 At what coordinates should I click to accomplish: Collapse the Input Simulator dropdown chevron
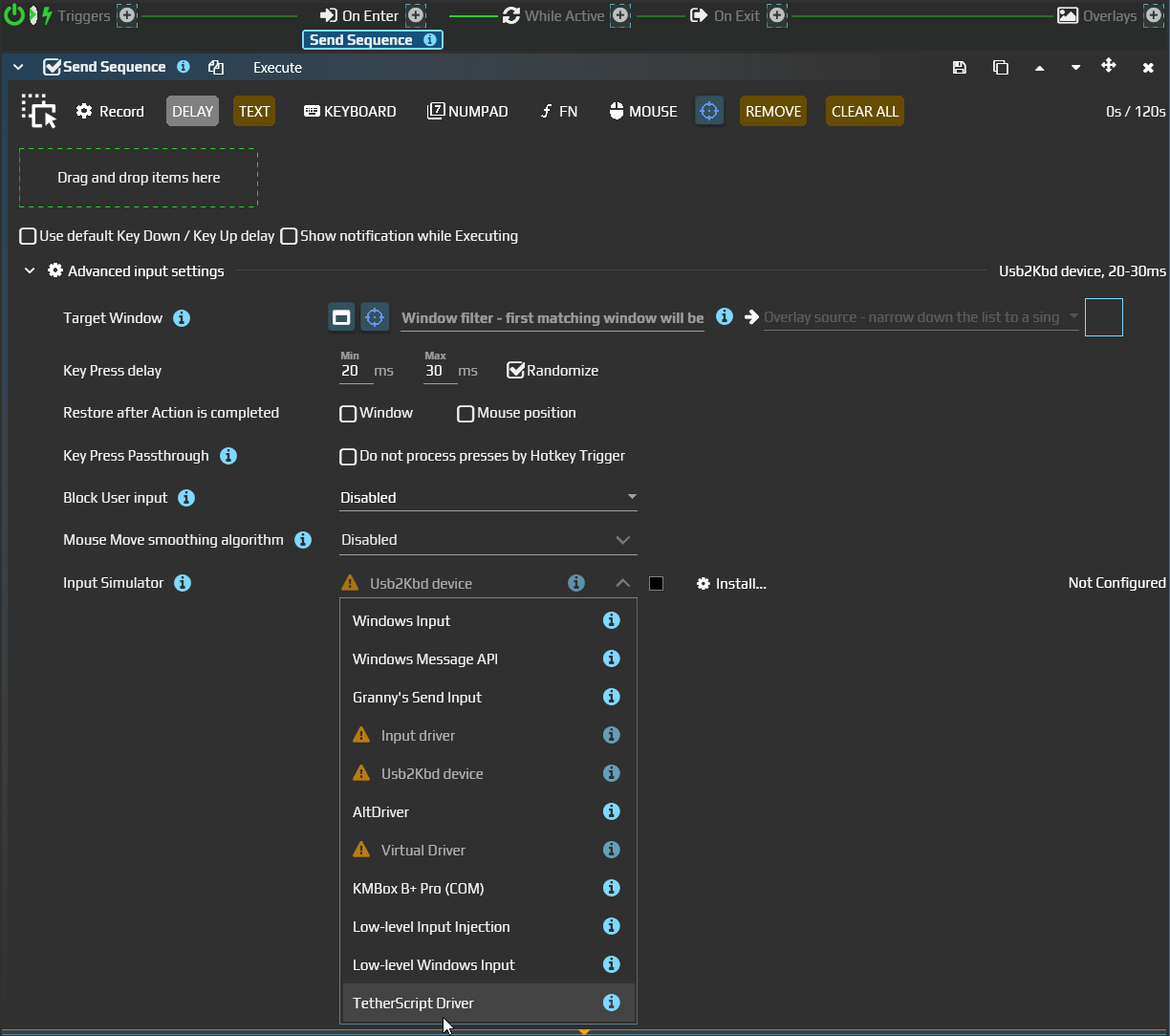[x=622, y=583]
